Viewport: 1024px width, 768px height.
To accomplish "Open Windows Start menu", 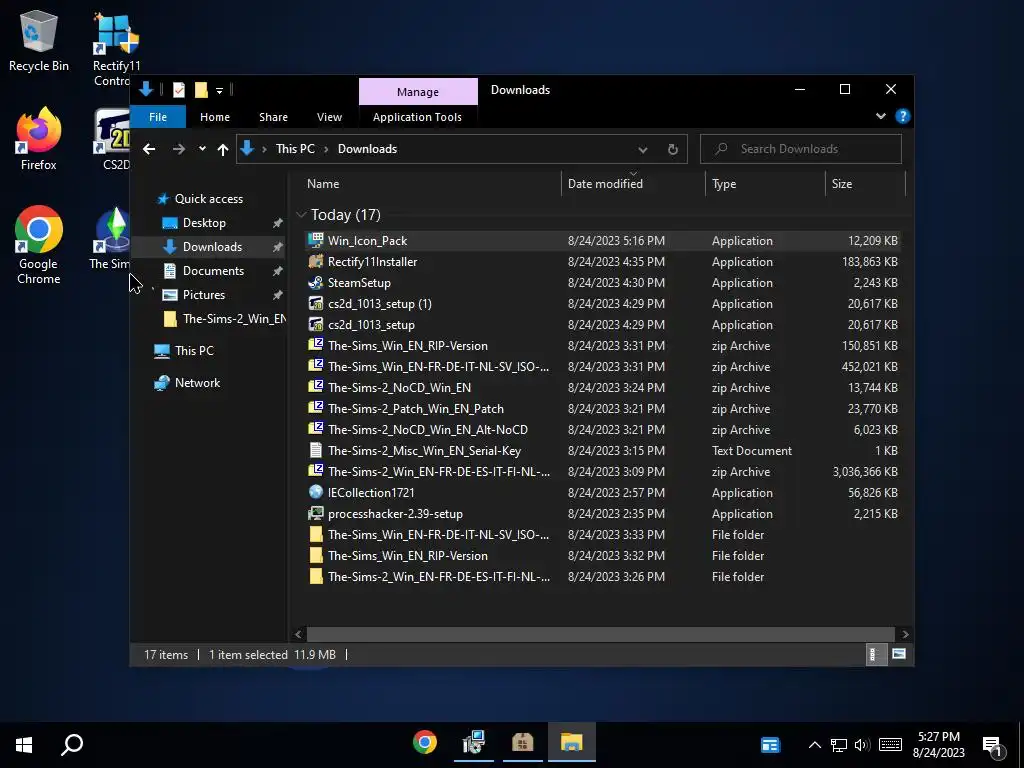I will (24, 744).
